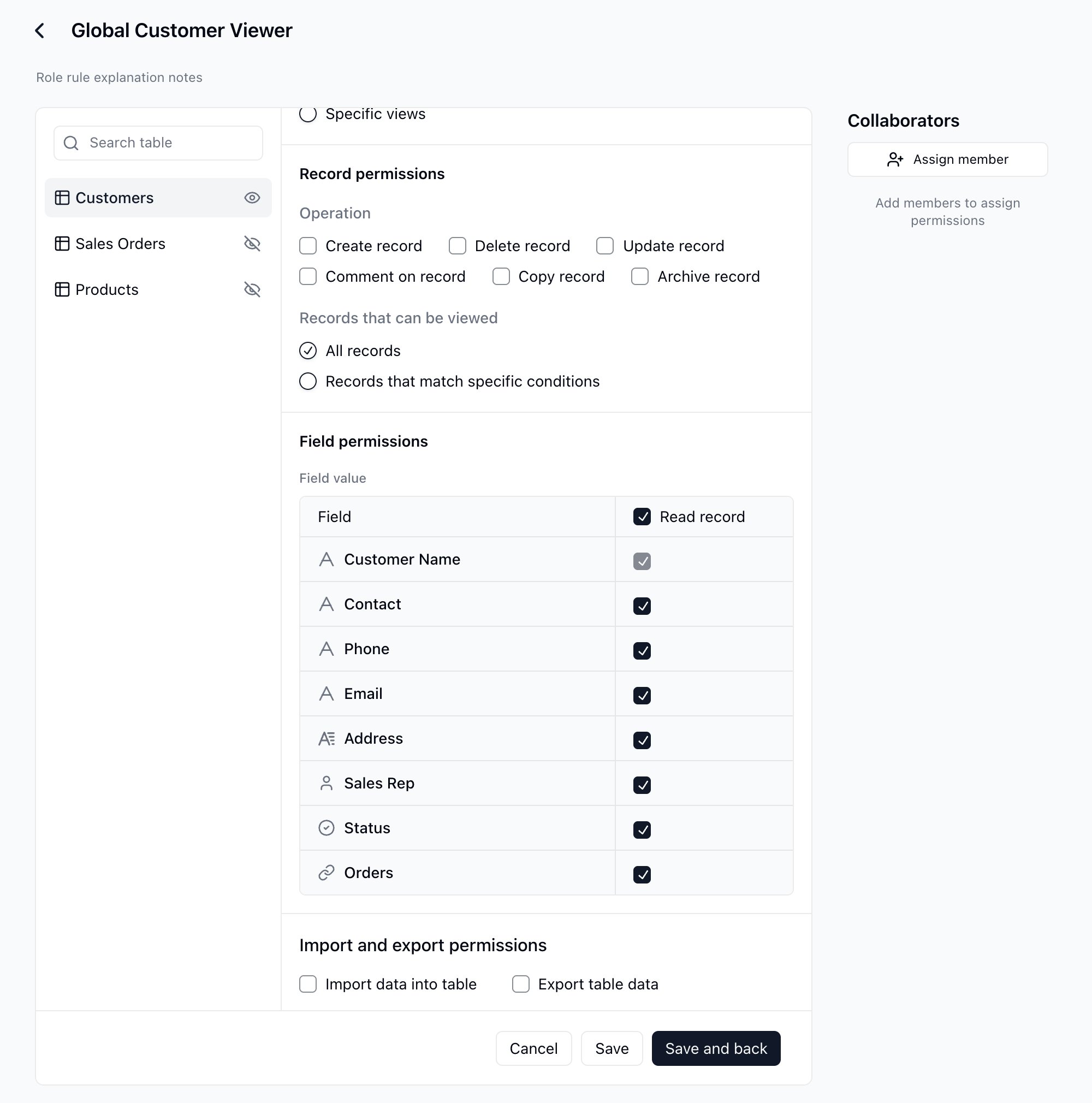
Task: Uncheck the Read record header checkbox
Action: click(x=642, y=517)
